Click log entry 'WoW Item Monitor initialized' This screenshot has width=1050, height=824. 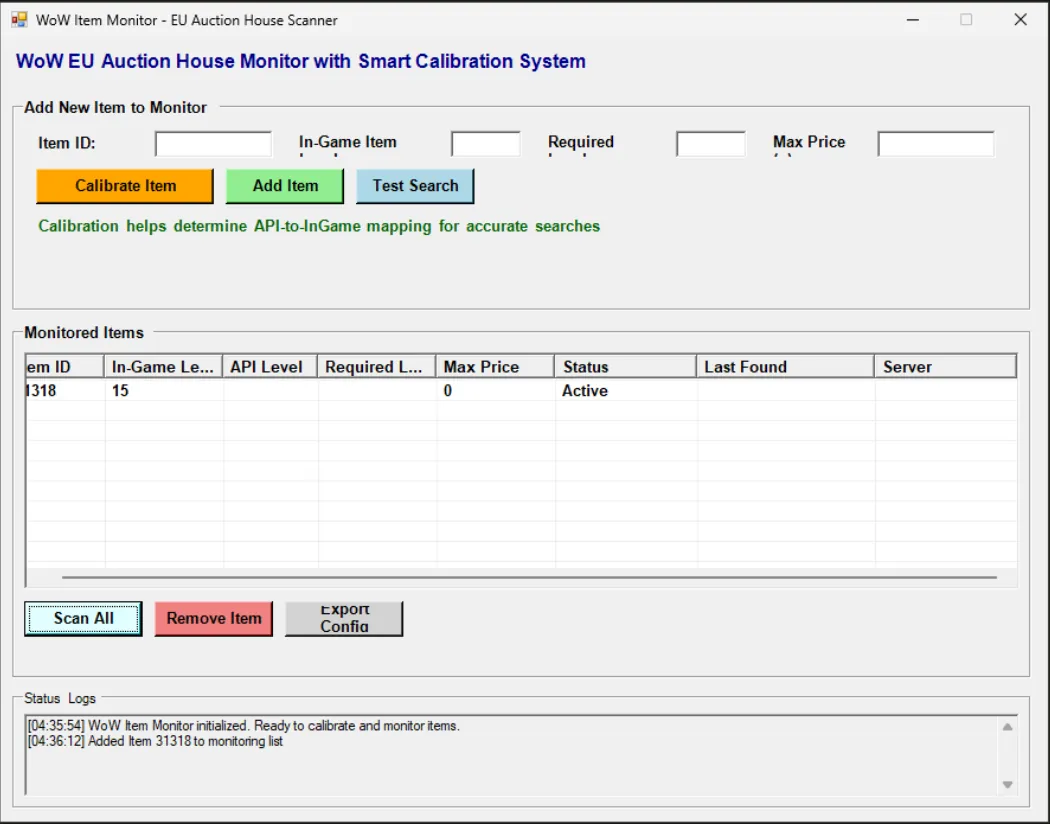point(244,726)
